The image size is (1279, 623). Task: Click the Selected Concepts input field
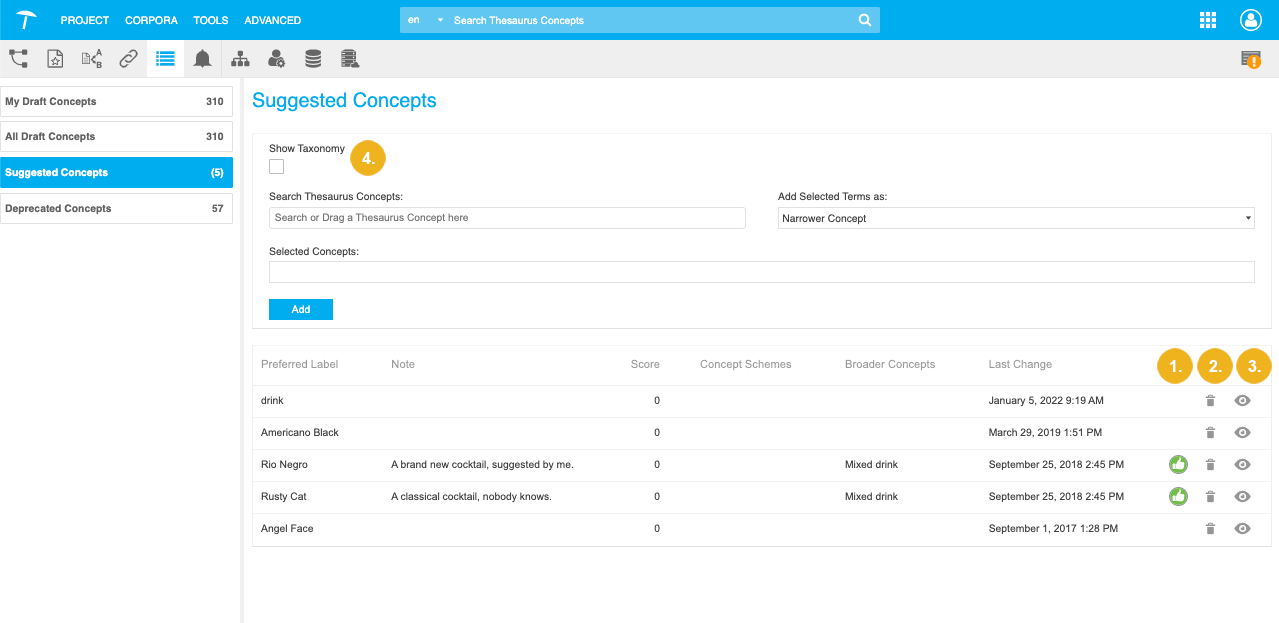point(761,272)
